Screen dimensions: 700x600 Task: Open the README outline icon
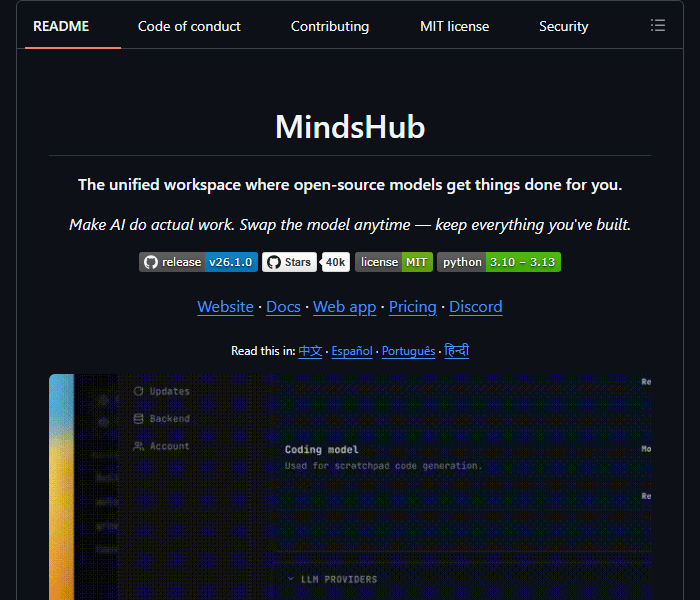coord(658,25)
